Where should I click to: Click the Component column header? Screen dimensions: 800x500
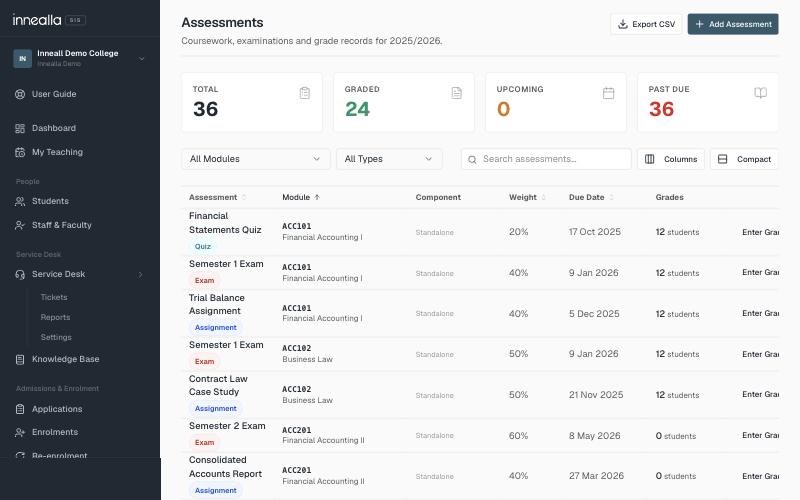(438, 197)
